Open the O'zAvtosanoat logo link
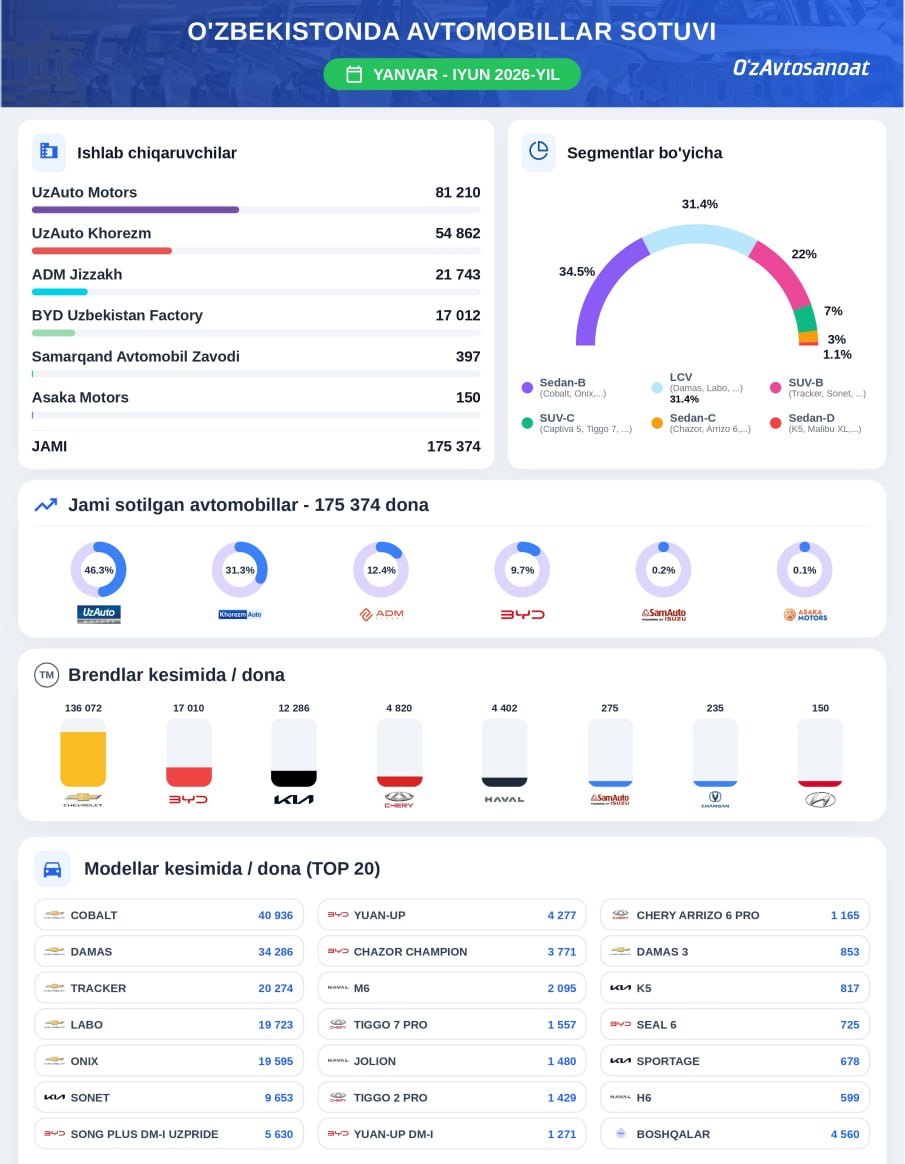 click(800, 68)
